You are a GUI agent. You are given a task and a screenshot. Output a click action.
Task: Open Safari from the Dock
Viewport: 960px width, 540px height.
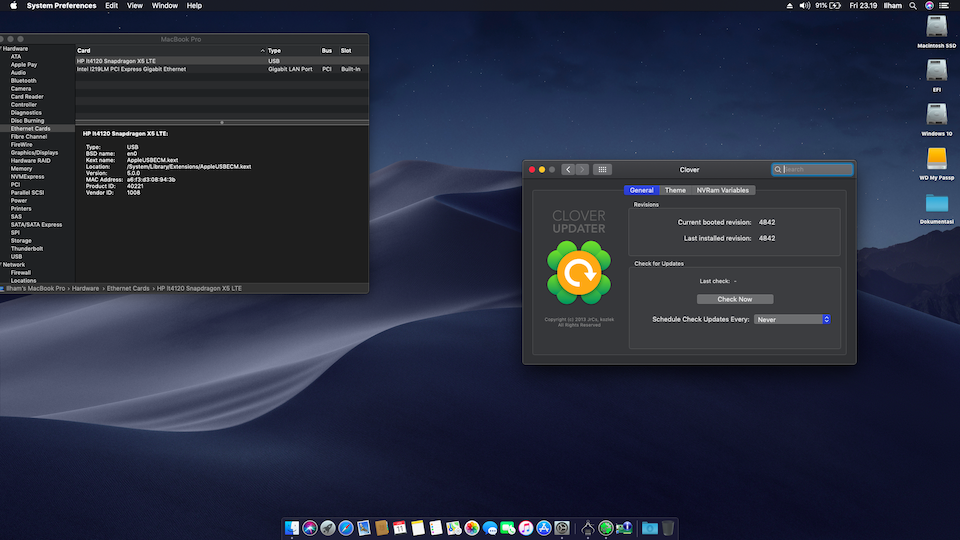[x=345, y=527]
